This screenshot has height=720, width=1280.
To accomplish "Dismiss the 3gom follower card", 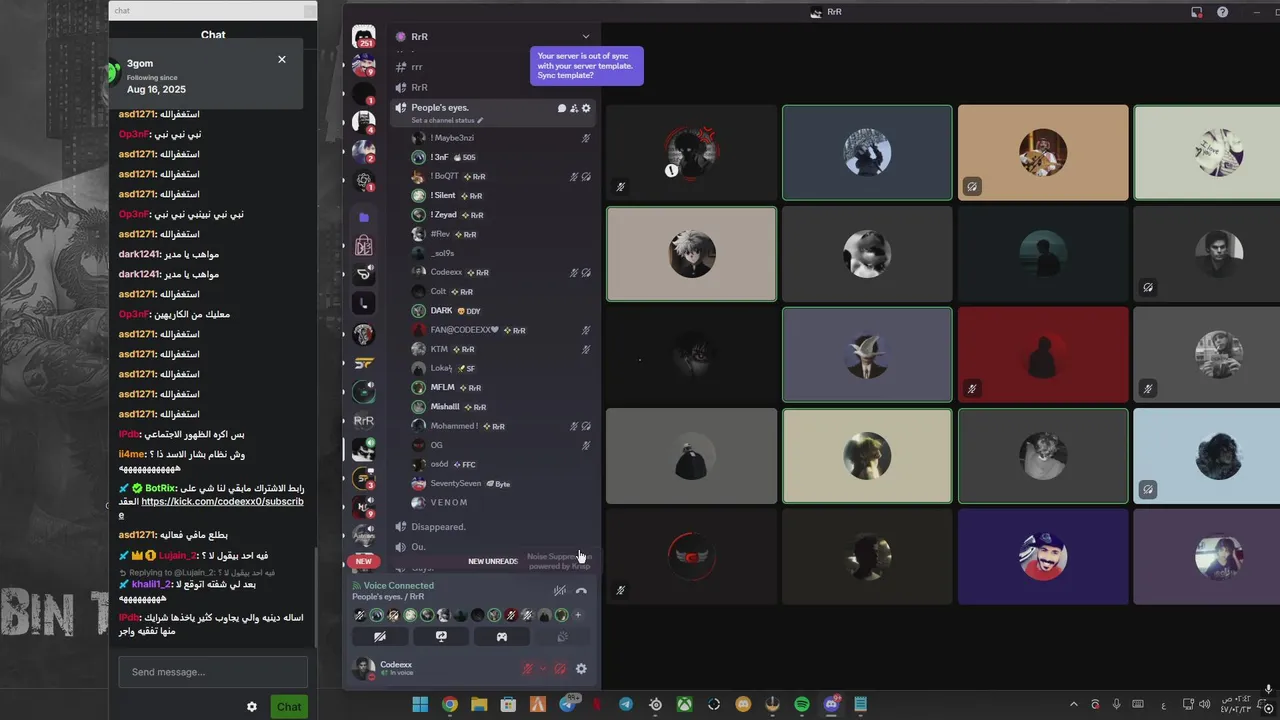I will click(x=282, y=59).
